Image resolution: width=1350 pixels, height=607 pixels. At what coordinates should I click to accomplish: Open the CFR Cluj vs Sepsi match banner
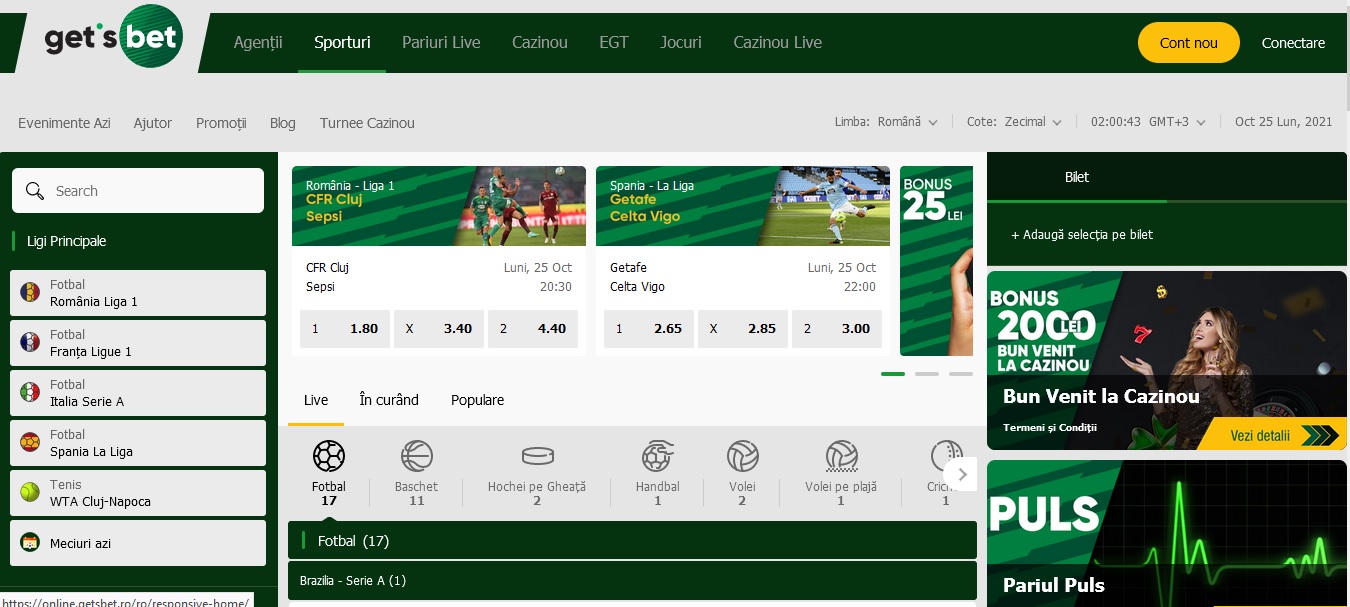[439, 206]
